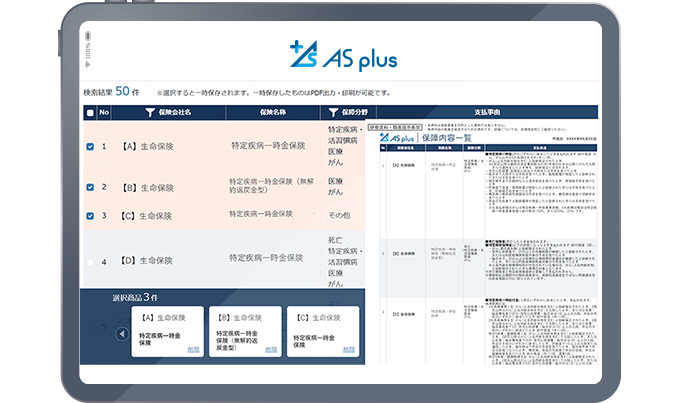Image resolution: width=680 pixels, height=403 pixels.
Task: Open the 保険会社名 filter funnel icon
Action: tap(150, 113)
